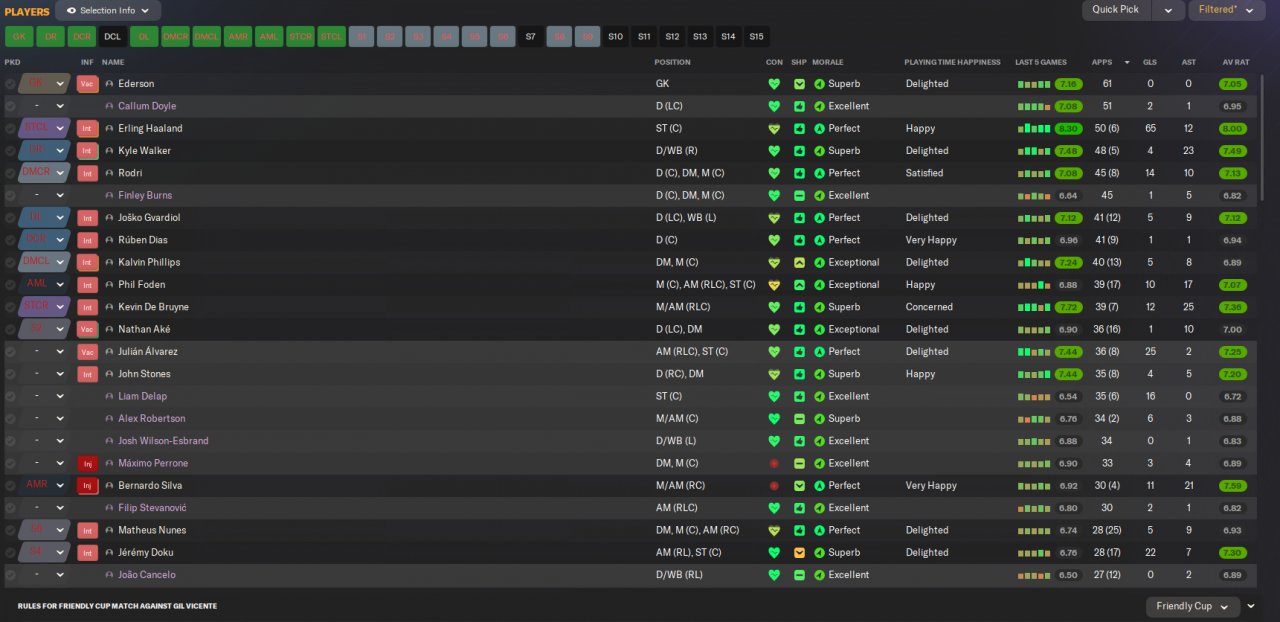Select the STCL position slot
Image resolution: width=1280 pixels, height=622 pixels.
click(x=331, y=36)
